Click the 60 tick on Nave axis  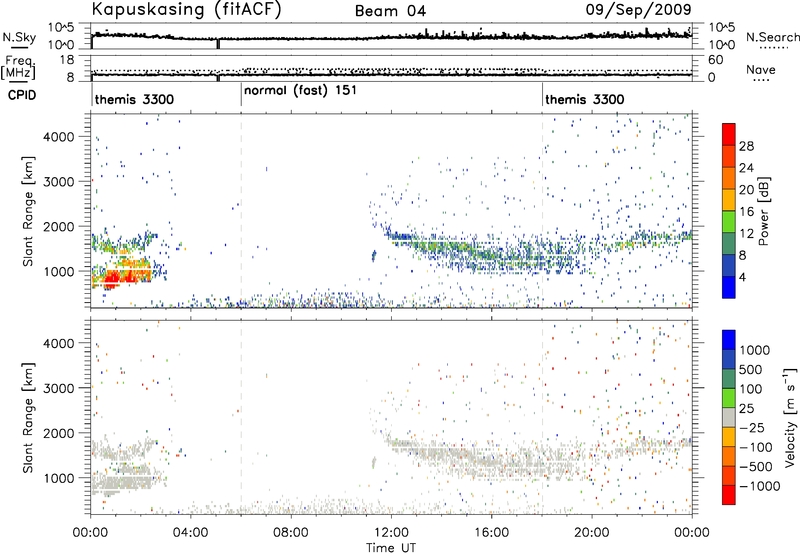point(716,60)
